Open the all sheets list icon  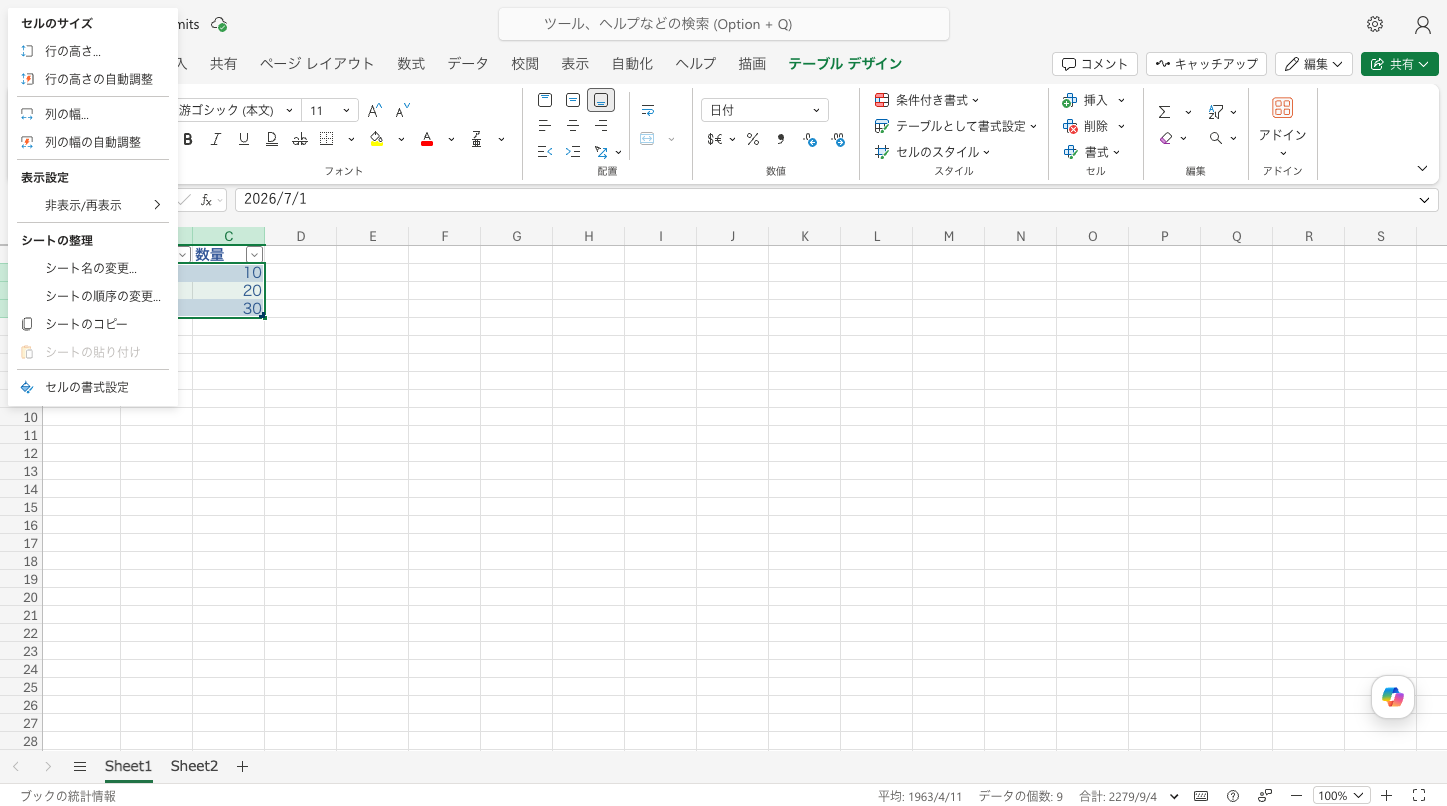(80, 766)
